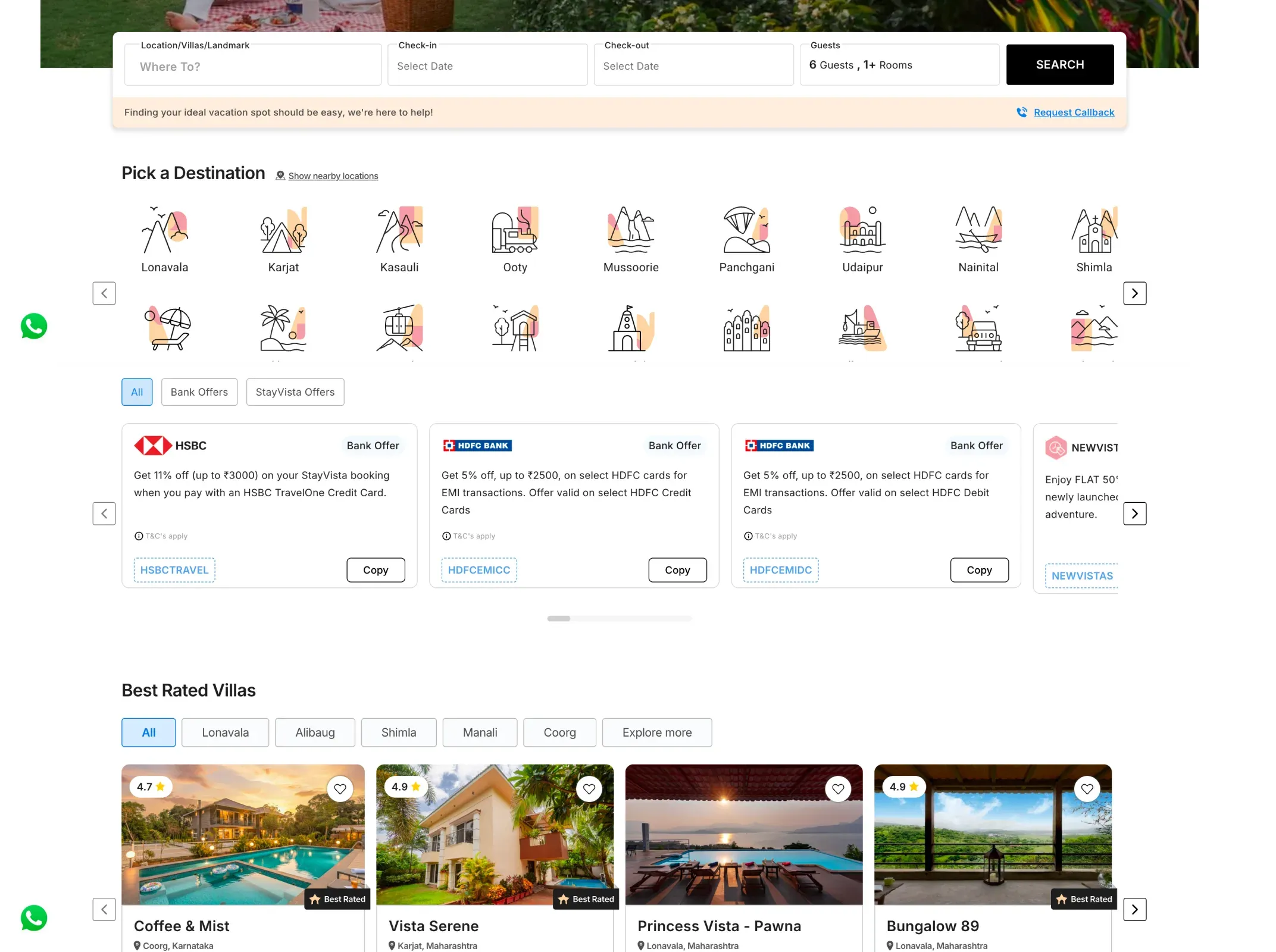Filter best rated villas by Manali
1276x952 pixels.
pyautogui.click(x=480, y=732)
